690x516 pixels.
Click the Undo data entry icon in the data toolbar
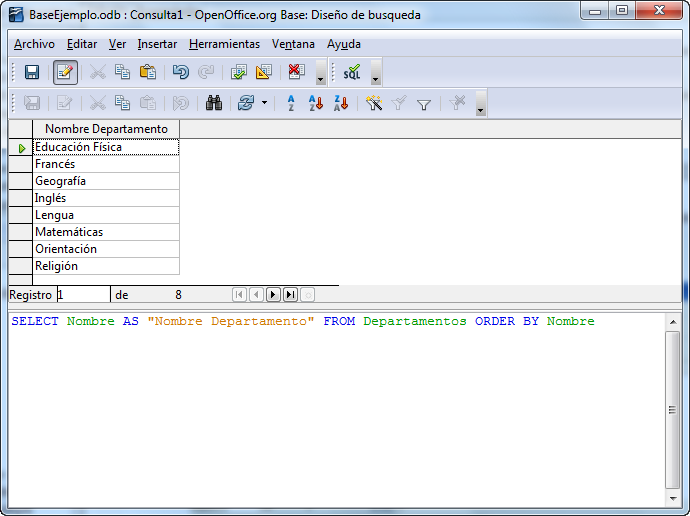click(x=180, y=103)
